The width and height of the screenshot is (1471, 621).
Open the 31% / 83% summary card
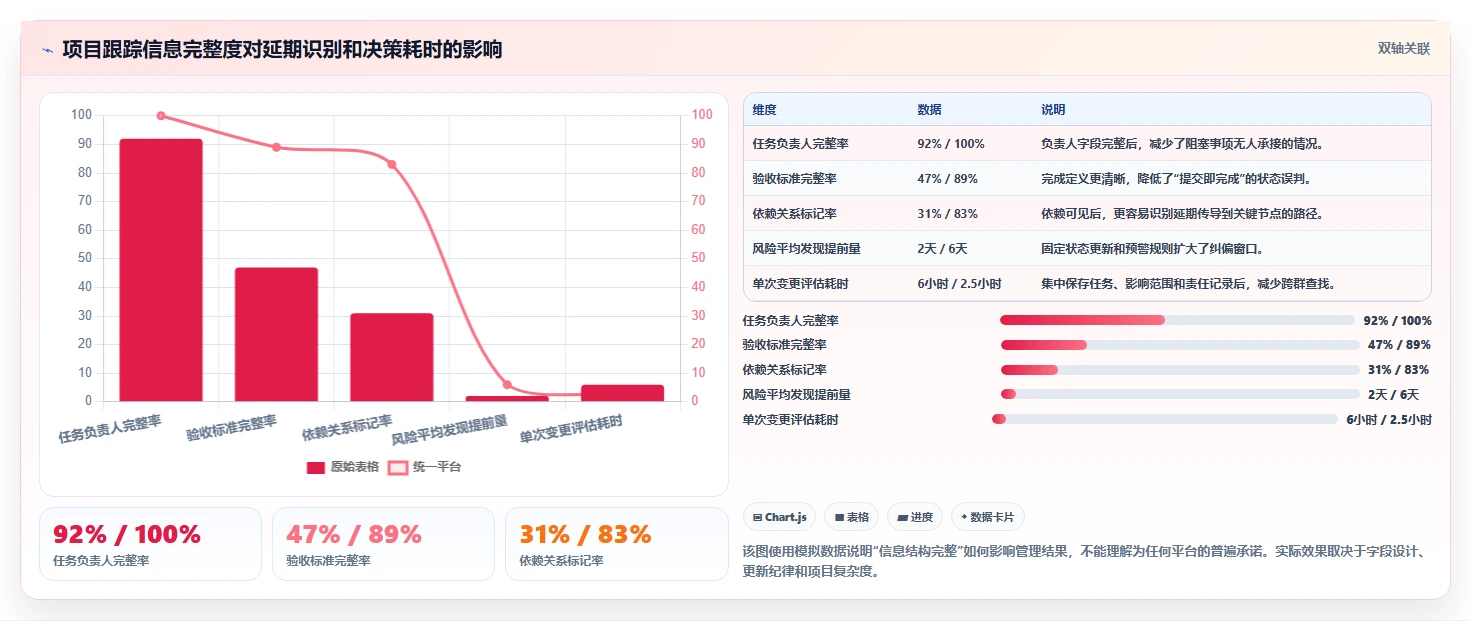click(x=617, y=544)
